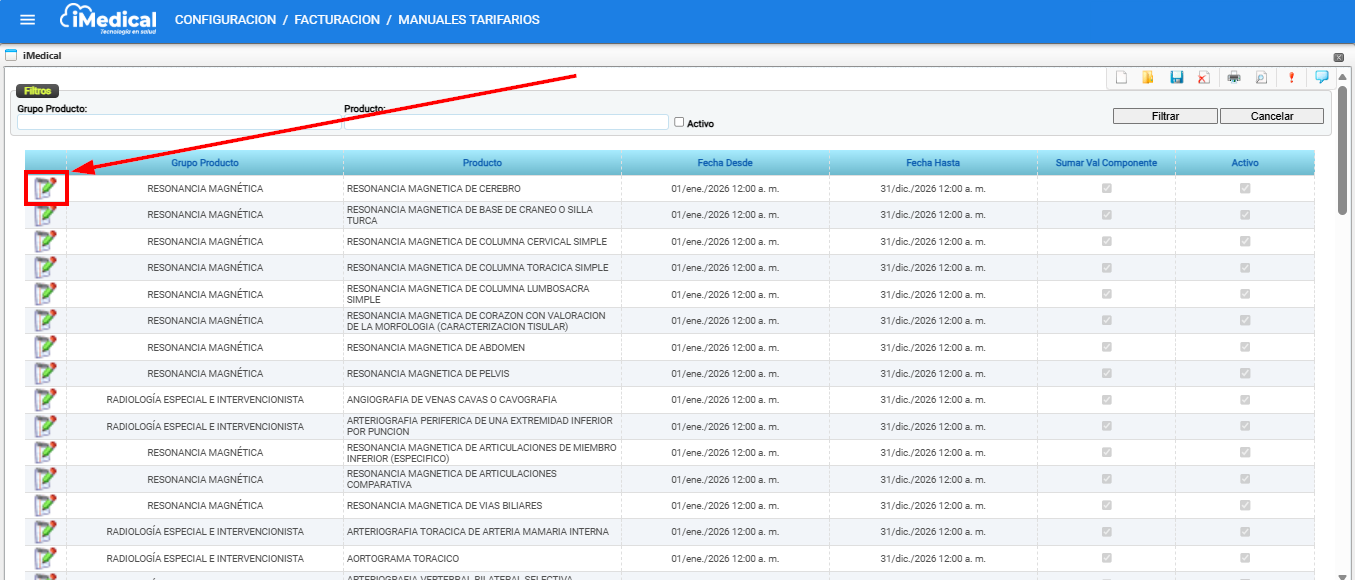Open the blue chat bubble icon
Screen dimensions: 1355x580
pos(1321,77)
